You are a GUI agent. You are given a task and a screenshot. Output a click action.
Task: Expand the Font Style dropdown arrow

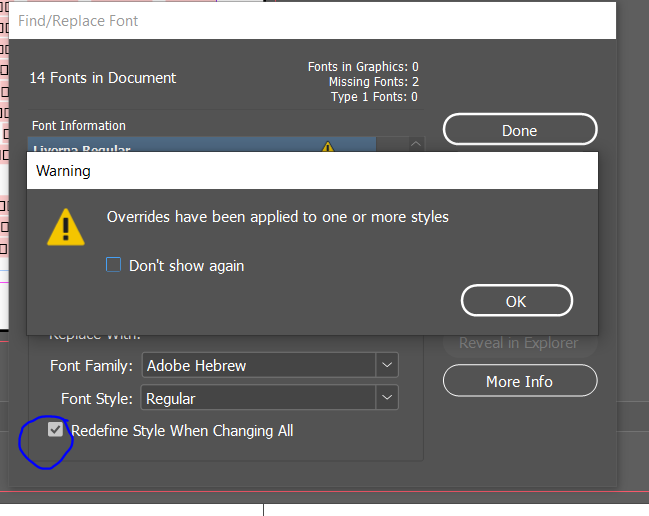tap(388, 398)
